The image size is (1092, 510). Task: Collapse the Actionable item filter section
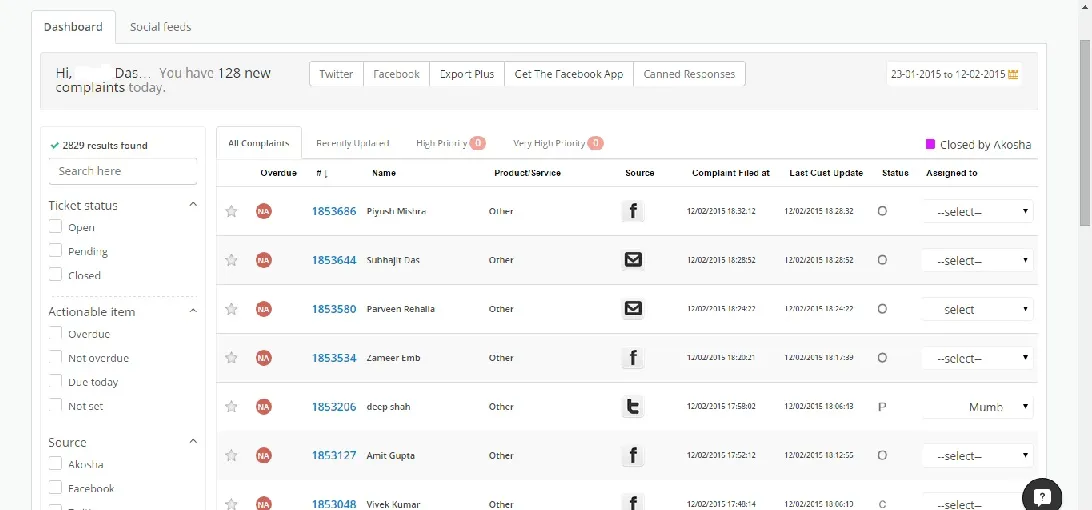click(194, 311)
